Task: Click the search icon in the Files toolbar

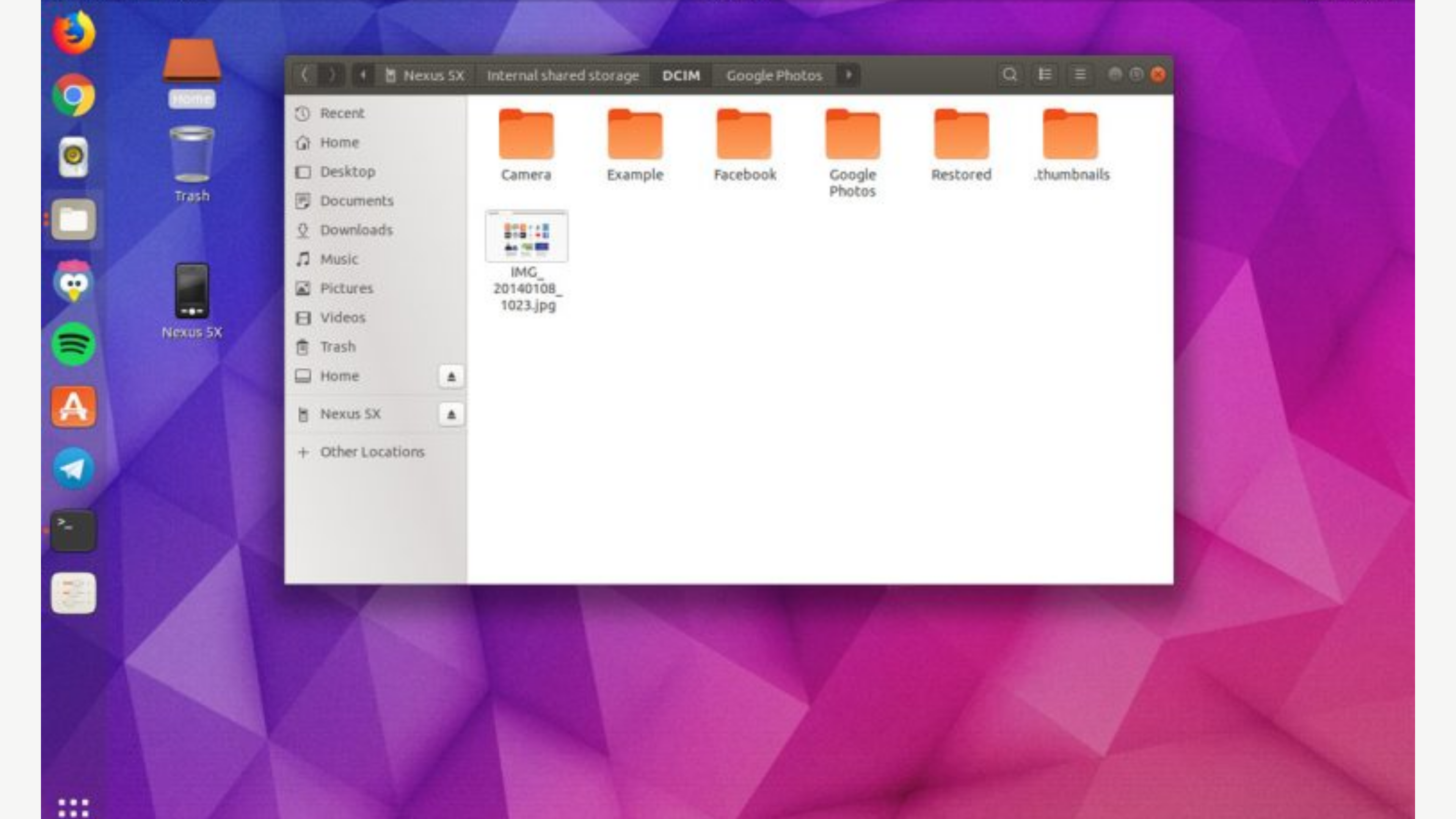Action: click(x=1009, y=75)
